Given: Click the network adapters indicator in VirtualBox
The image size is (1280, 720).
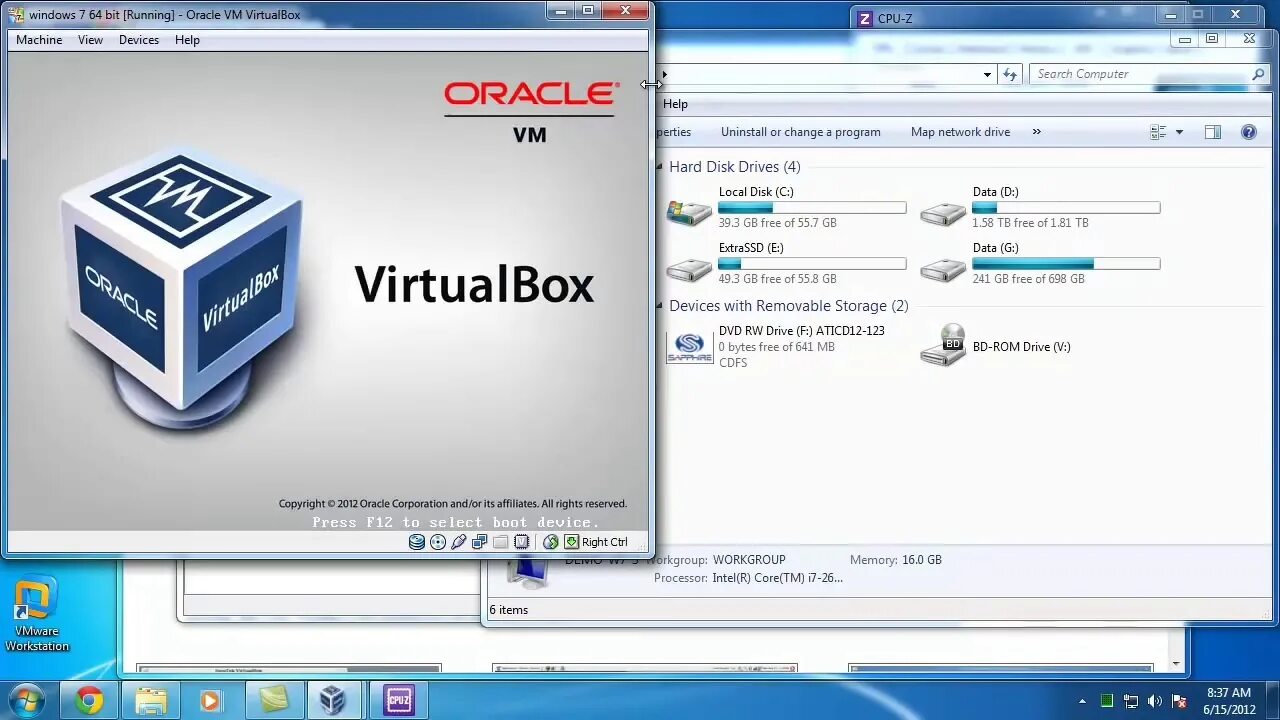Looking at the screenshot, I should [480, 542].
